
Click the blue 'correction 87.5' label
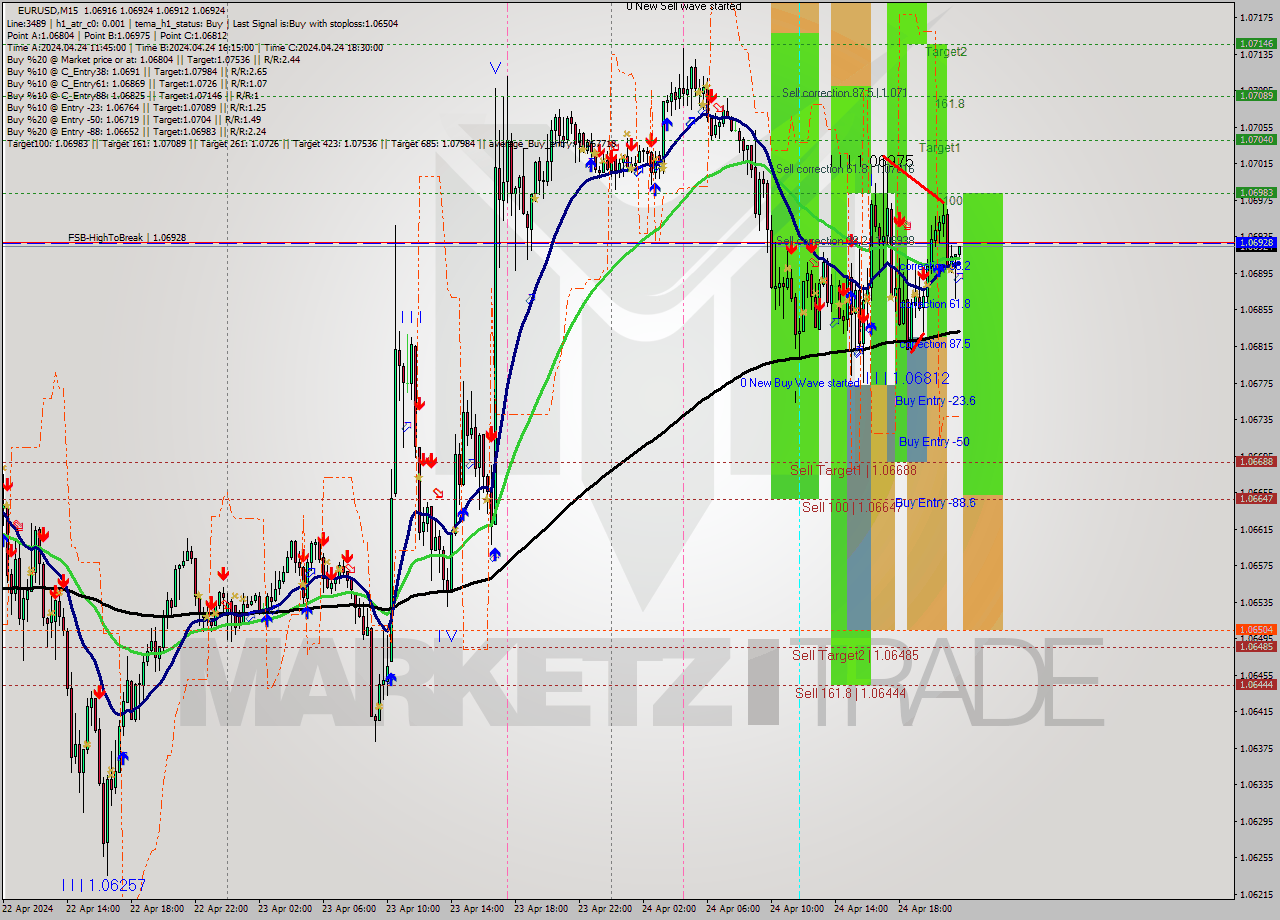pyautogui.click(x=935, y=344)
